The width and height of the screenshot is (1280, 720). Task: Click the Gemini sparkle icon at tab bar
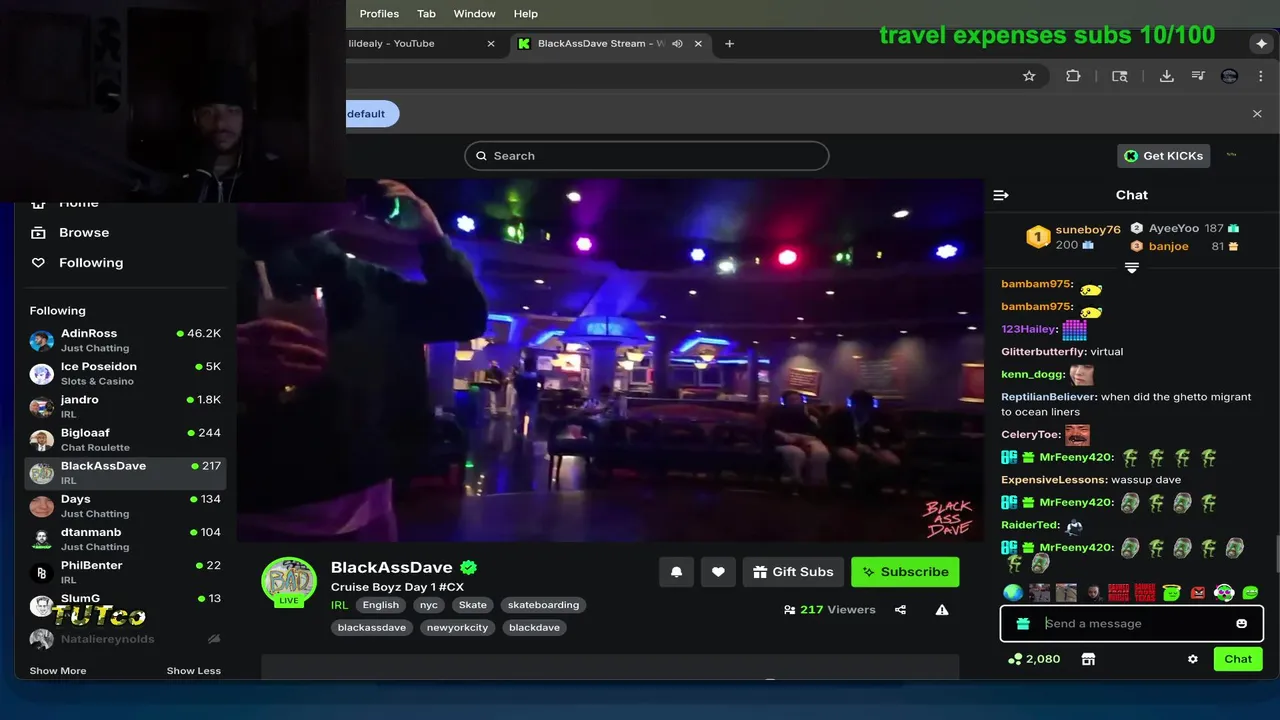pyautogui.click(x=1261, y=44)
